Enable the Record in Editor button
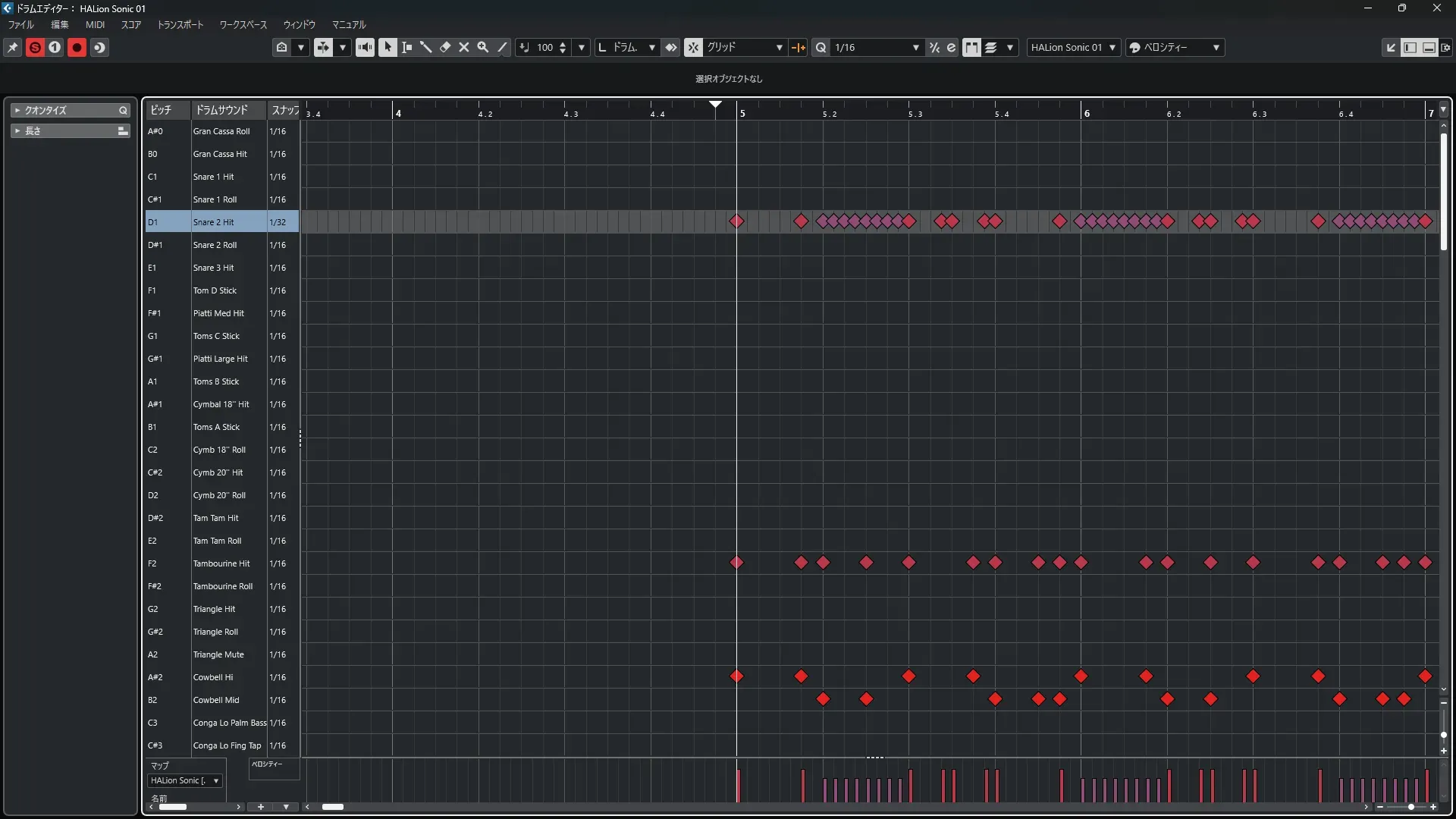Screen dimensions: 1456x819 point(77,47)
